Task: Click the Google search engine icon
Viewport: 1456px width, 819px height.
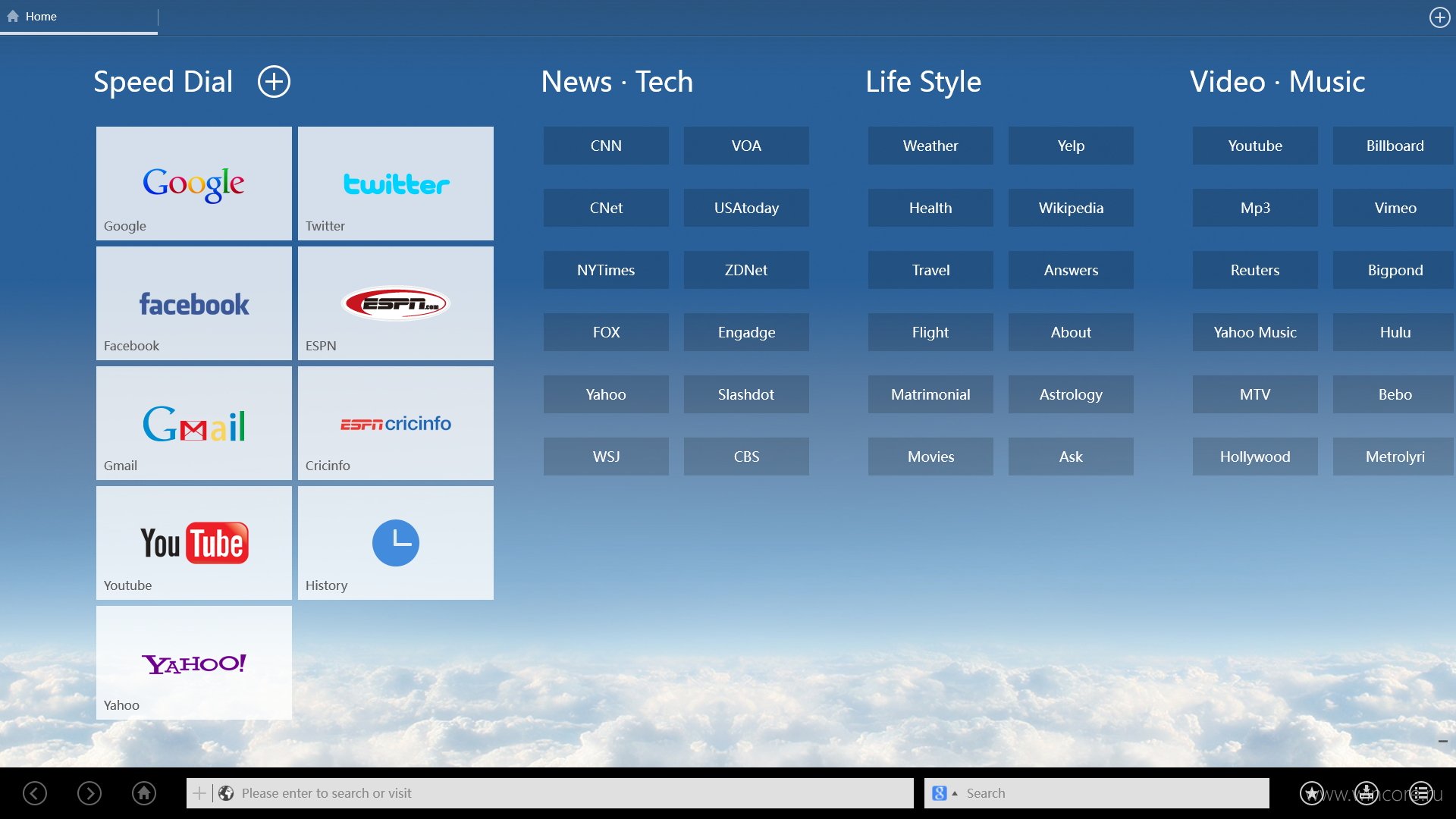Action: pyautogui.click(x=940, y=793)
